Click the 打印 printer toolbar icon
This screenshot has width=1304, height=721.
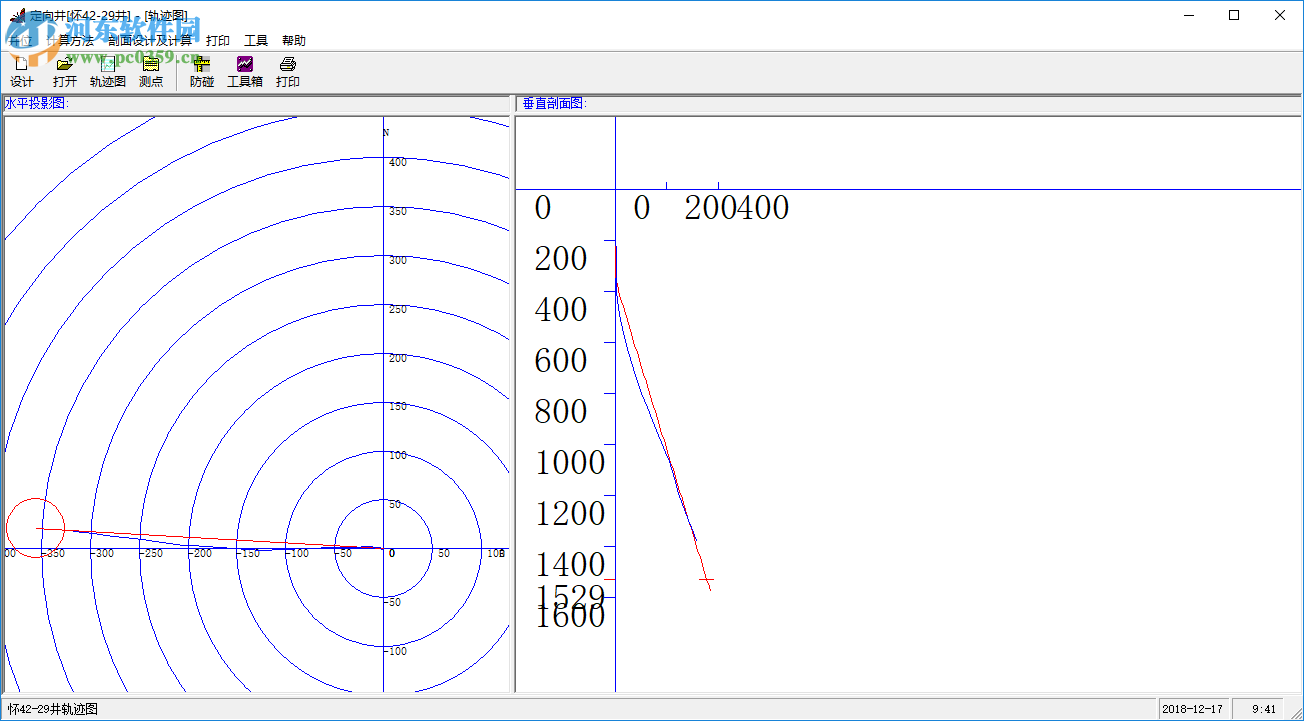(288, 72)
